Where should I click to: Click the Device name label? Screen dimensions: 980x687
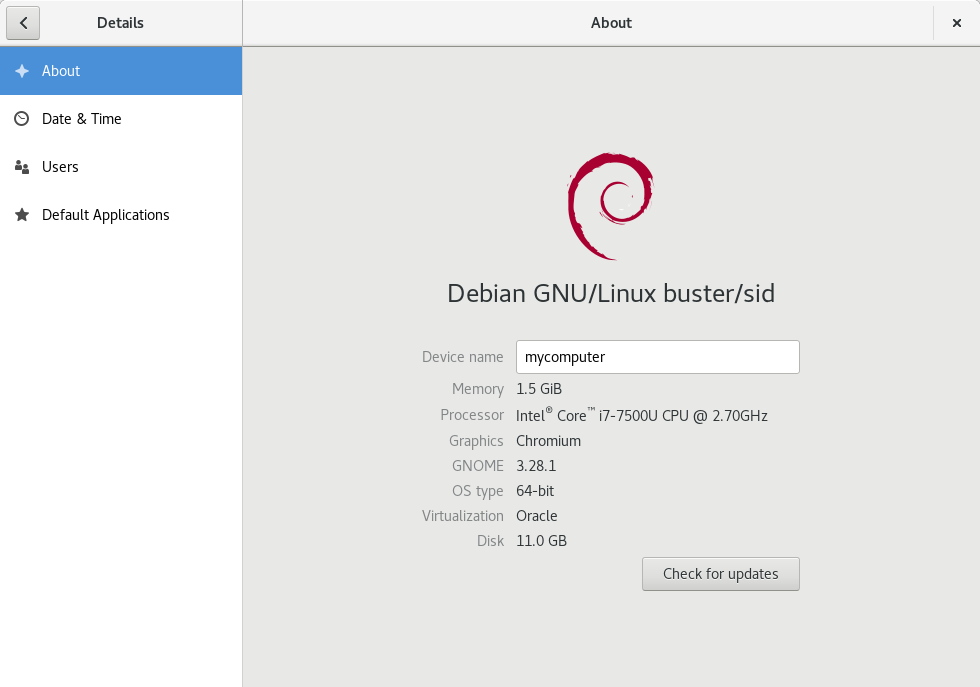pyautogui.click(x=462, y=357)
